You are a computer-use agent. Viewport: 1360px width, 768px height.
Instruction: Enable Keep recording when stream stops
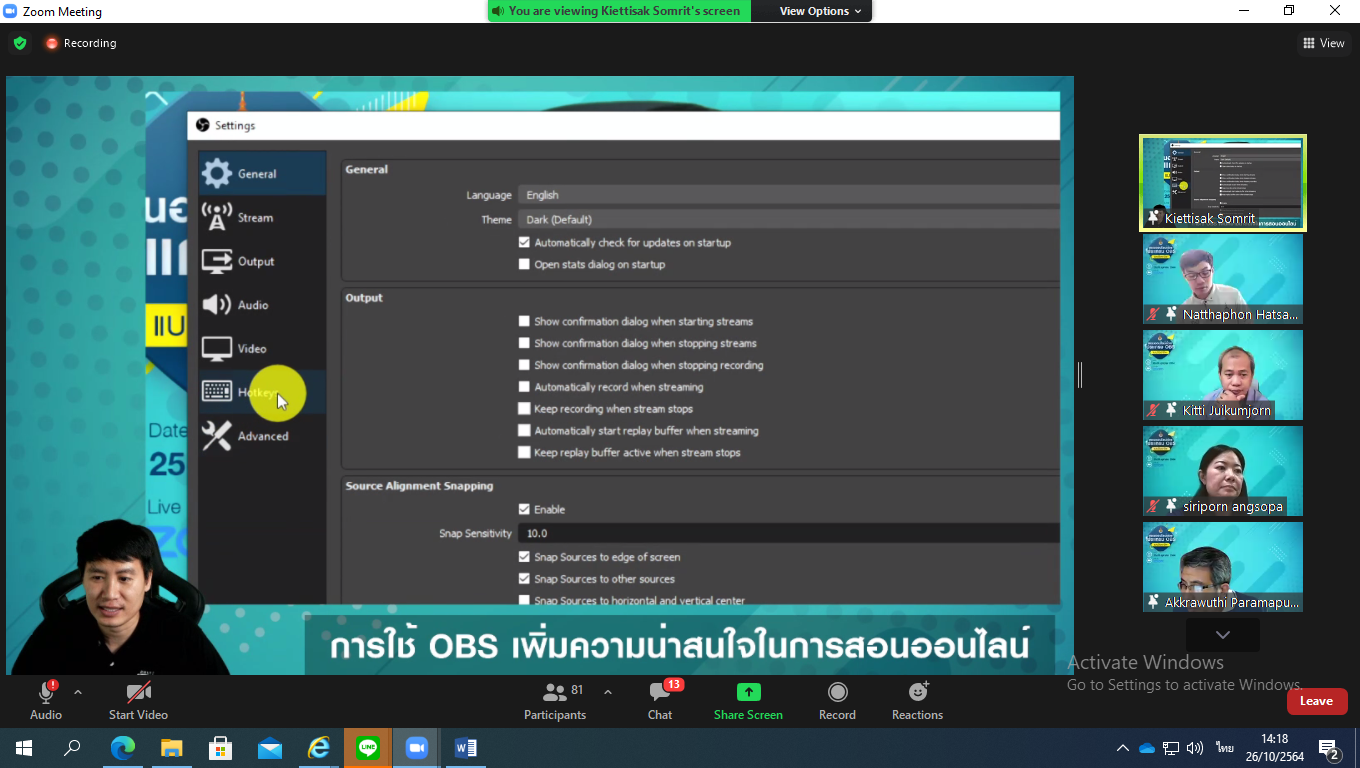(524, 409)
